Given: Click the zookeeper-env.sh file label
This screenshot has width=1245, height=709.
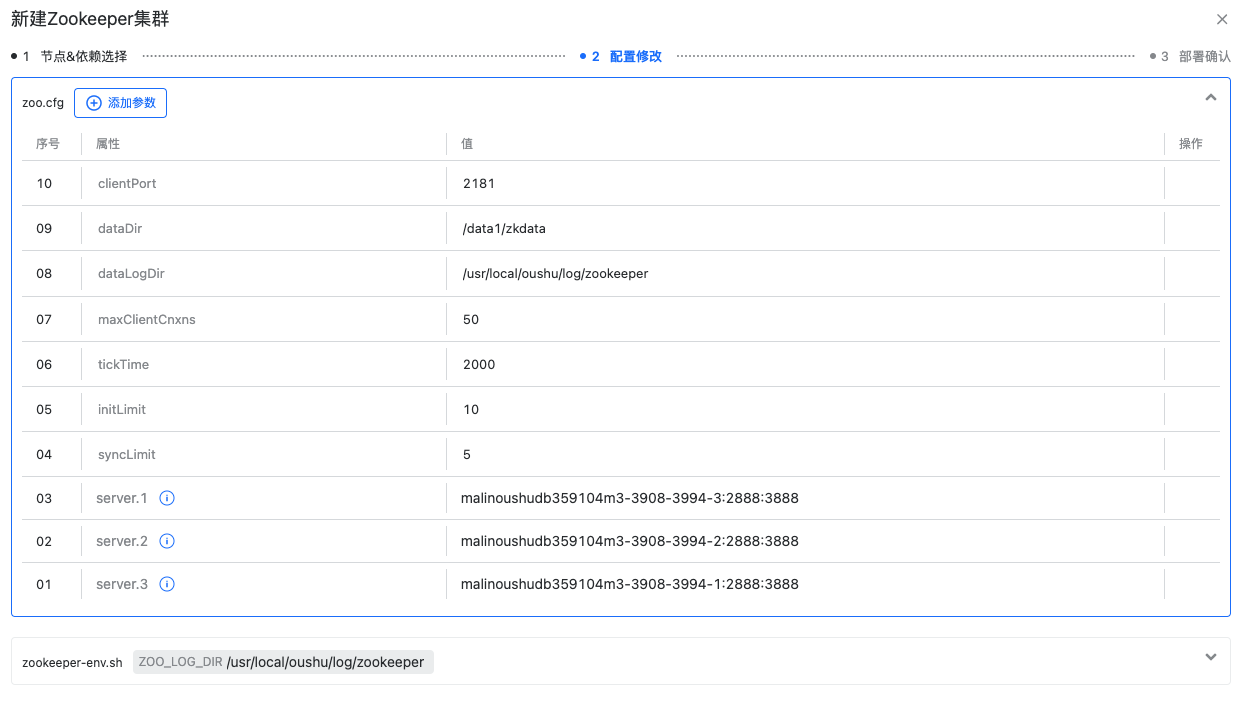Looking at the screenshot, I should coord(72,662).
